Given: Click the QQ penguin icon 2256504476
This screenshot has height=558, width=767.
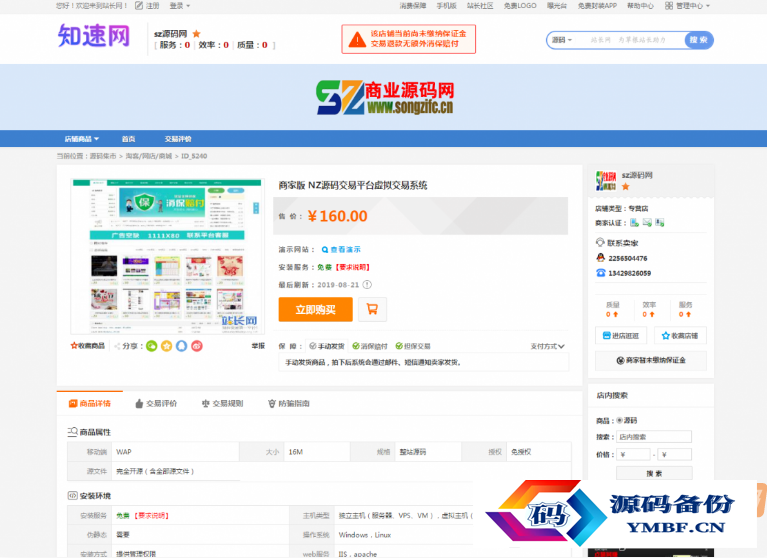Looking at the screenshot, I should click(601, 258).
